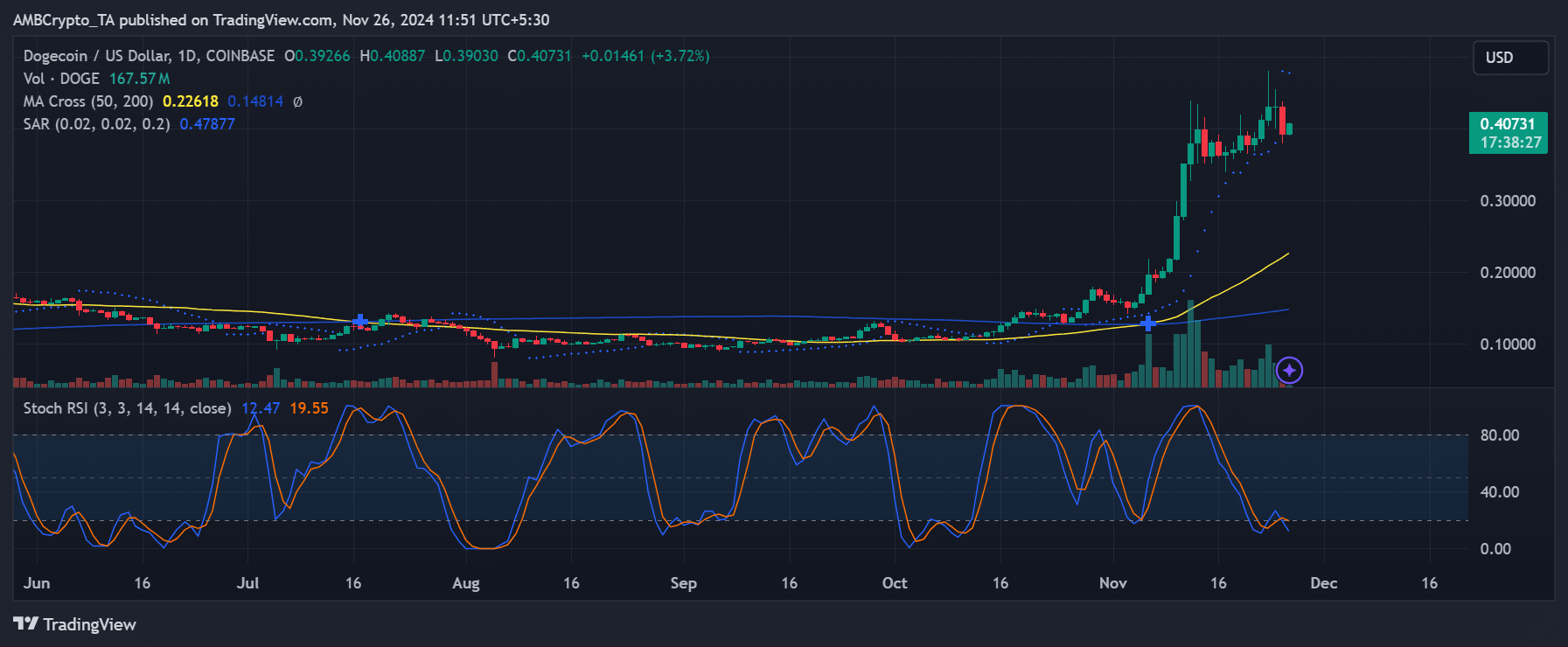Click the MA golden cross marker in November
1568x647 pixels.
(1147, 323)
